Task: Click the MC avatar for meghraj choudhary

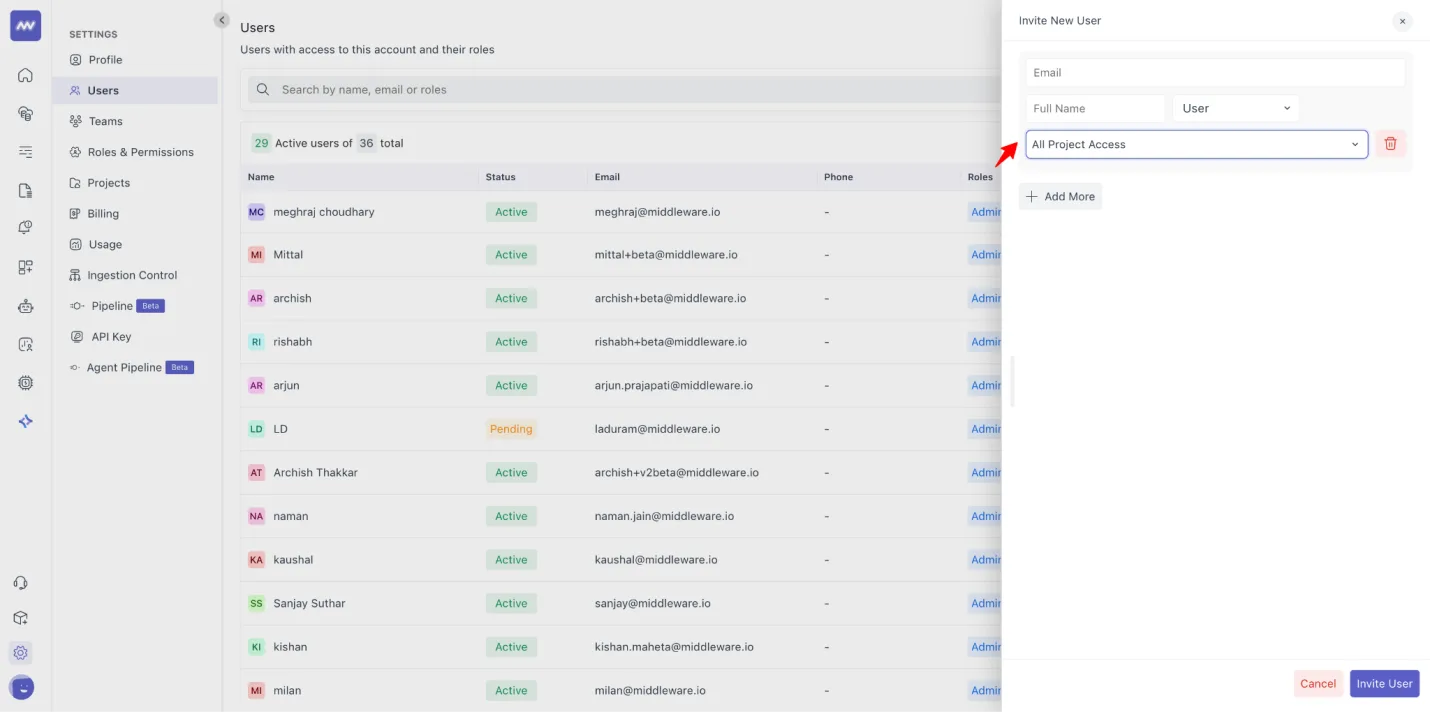Action: point(256,212)
